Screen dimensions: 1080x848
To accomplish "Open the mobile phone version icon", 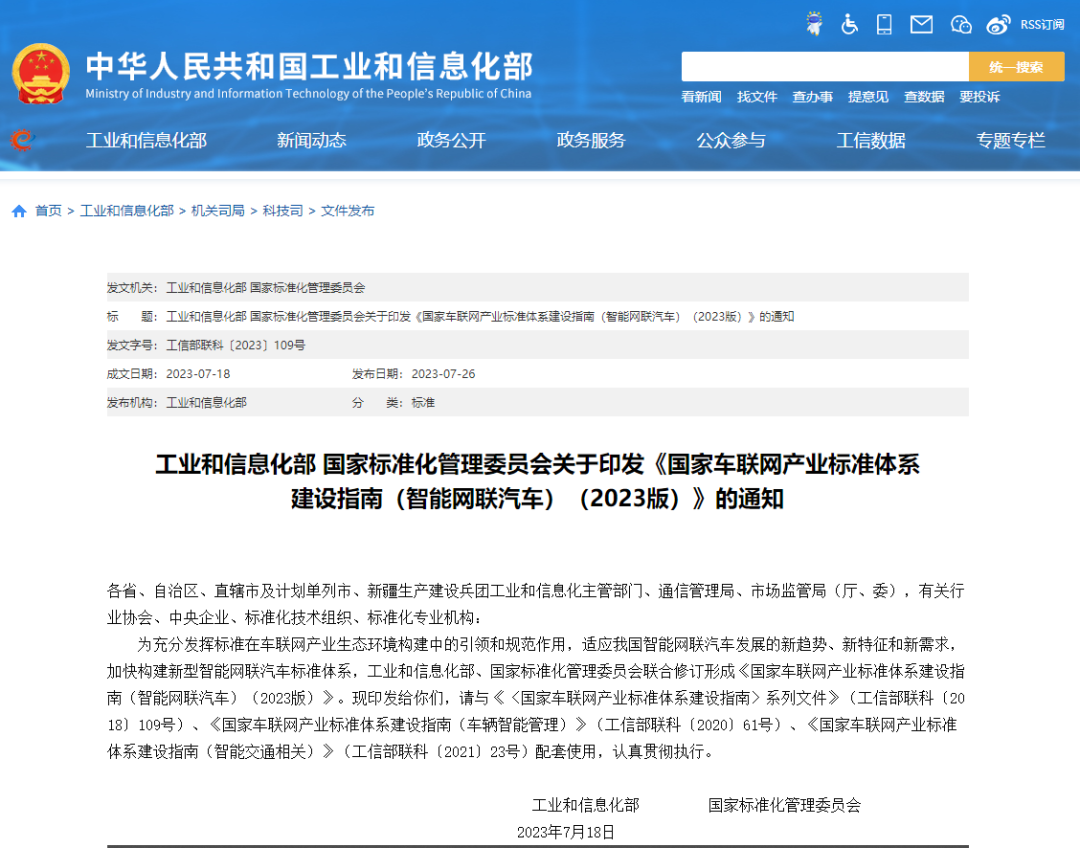I will point(884,25).
